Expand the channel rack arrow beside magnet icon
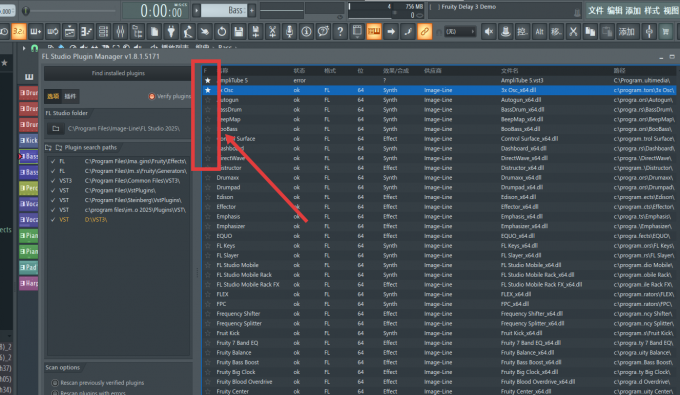 click(x=24, y=48)
